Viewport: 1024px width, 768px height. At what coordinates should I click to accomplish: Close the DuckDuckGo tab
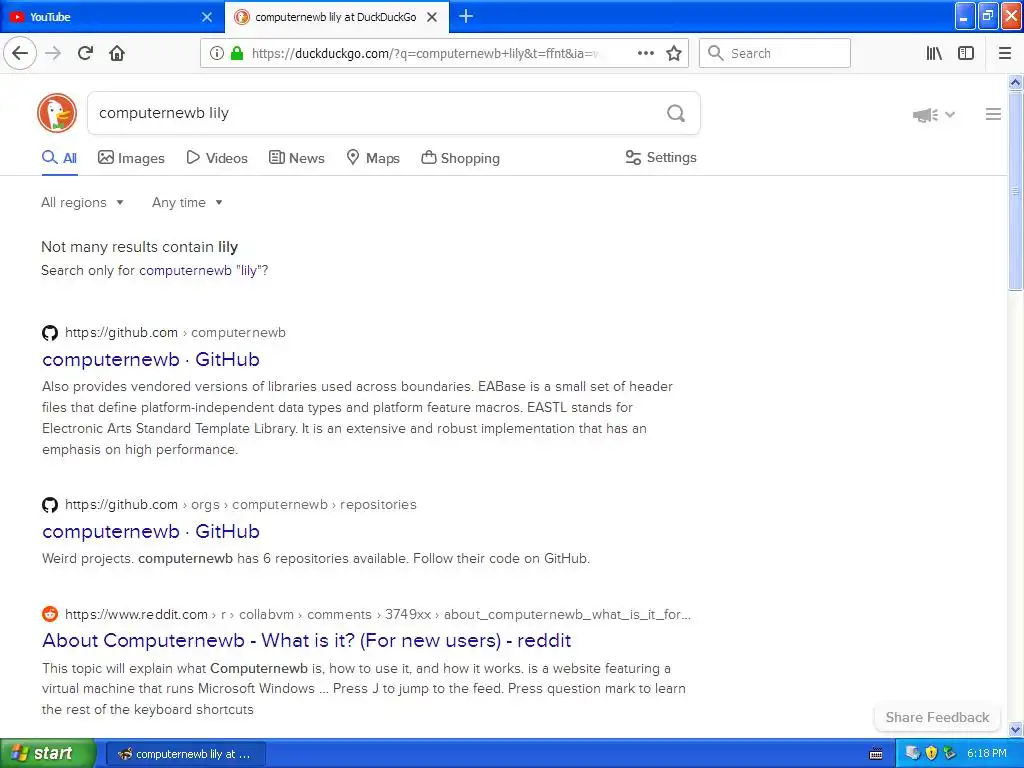click(x=432, y=17)
